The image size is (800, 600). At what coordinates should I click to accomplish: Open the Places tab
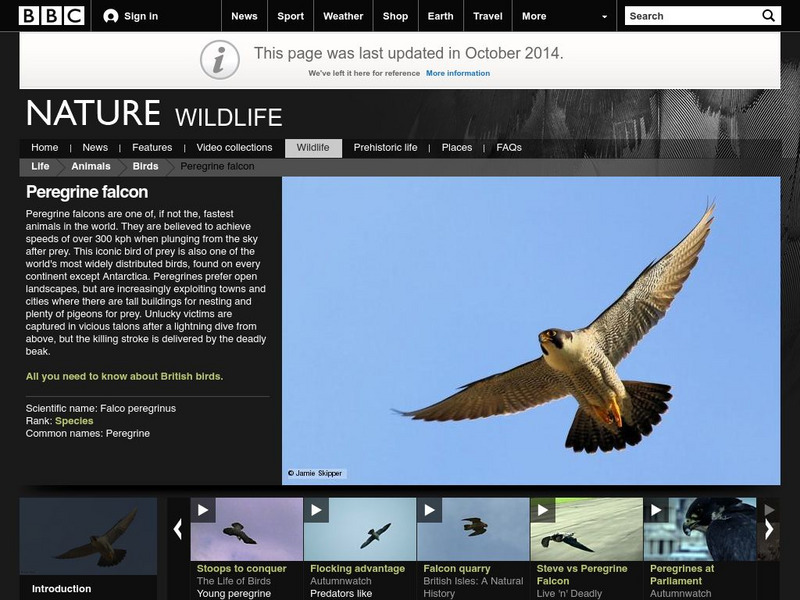[457, 147]
